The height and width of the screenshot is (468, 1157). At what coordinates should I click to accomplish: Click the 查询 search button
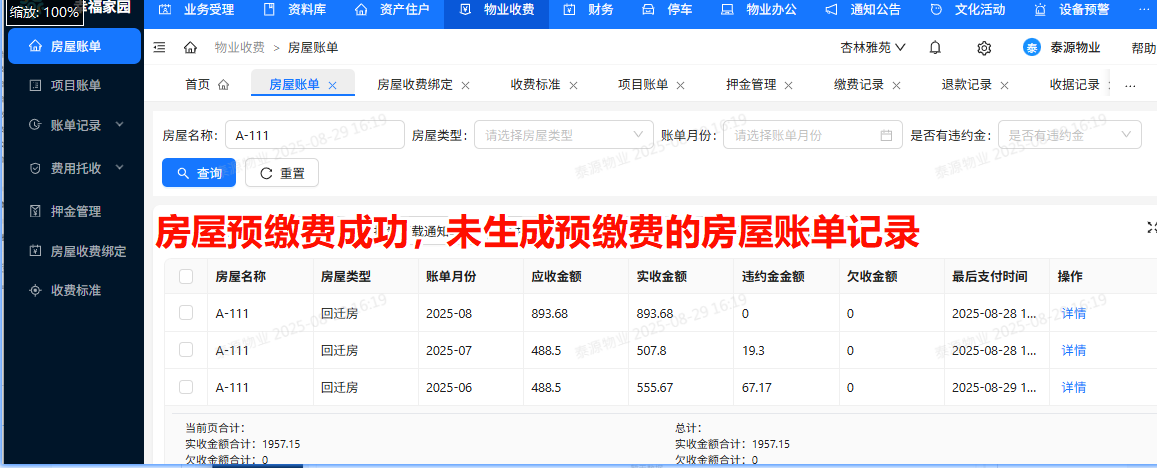pos(199,173)
